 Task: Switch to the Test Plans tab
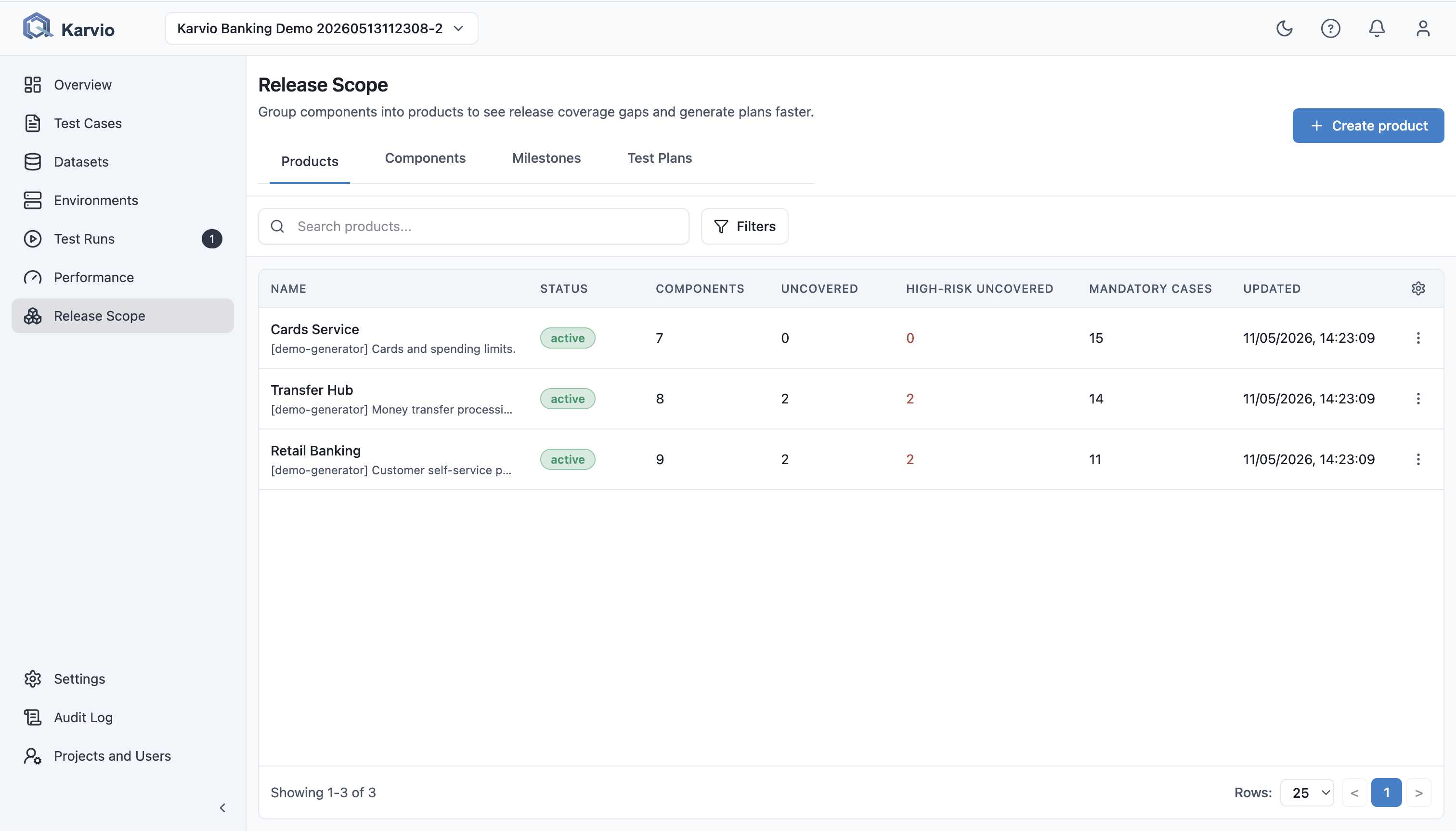pyautogui.click(x=660, y=158)
